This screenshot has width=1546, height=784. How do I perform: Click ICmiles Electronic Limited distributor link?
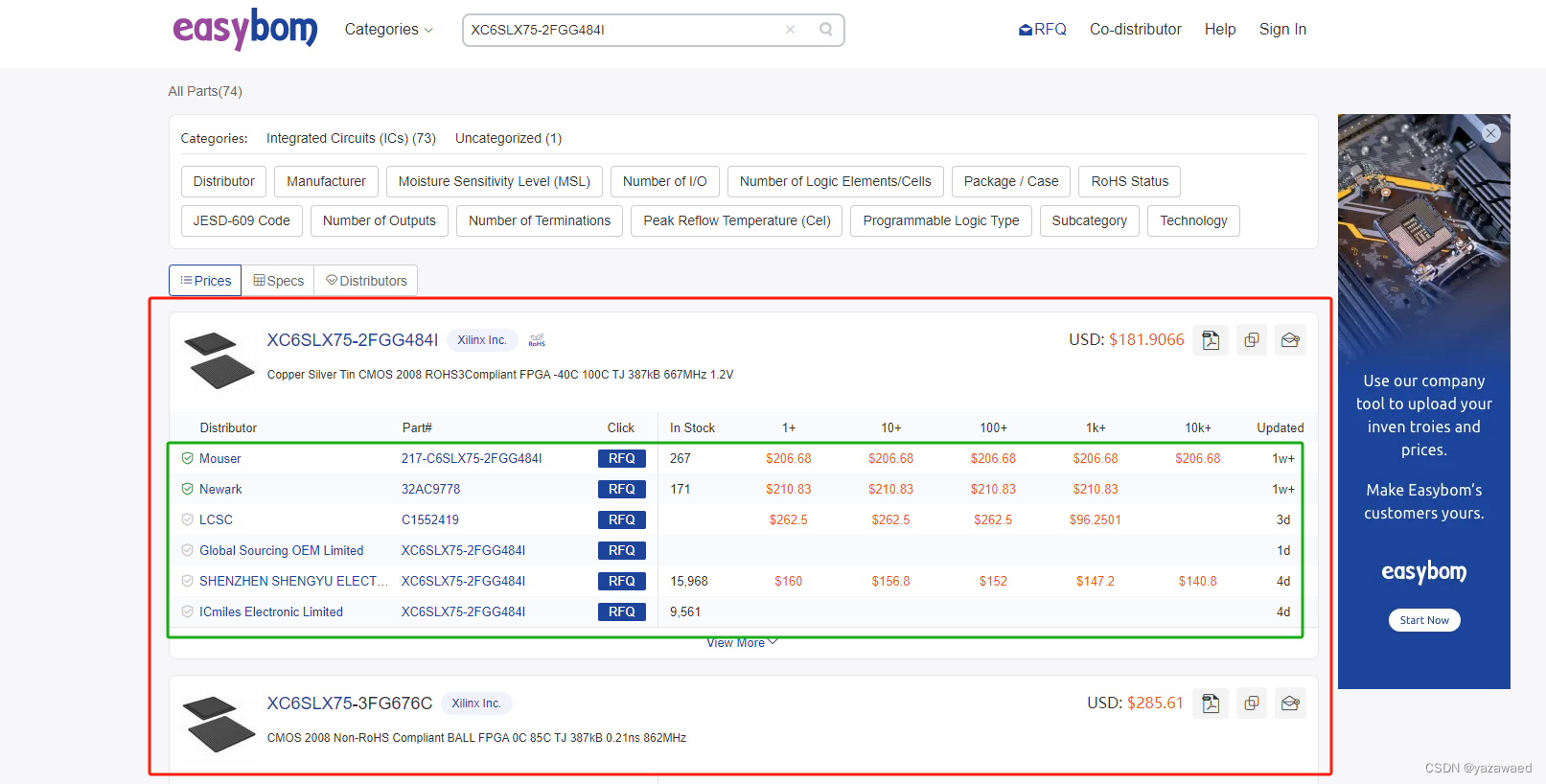coord(270,611)
